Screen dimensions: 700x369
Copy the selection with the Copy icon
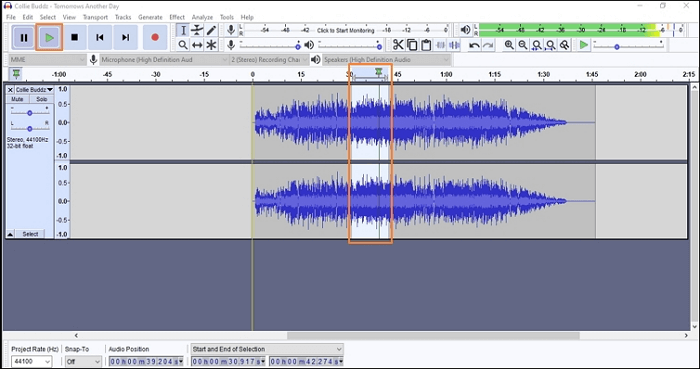point(412,45)
